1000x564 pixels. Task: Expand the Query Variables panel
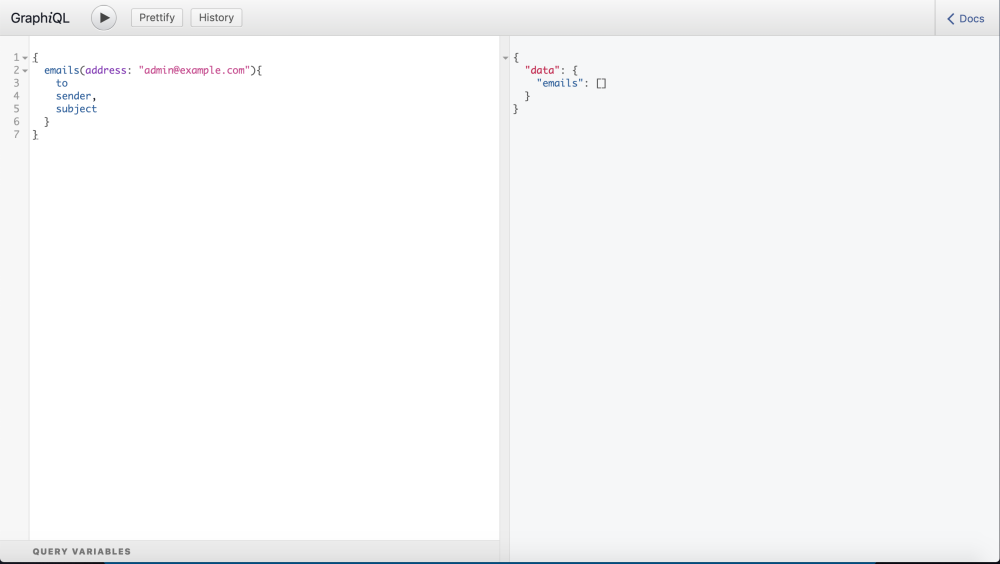[x=82, y=551]
